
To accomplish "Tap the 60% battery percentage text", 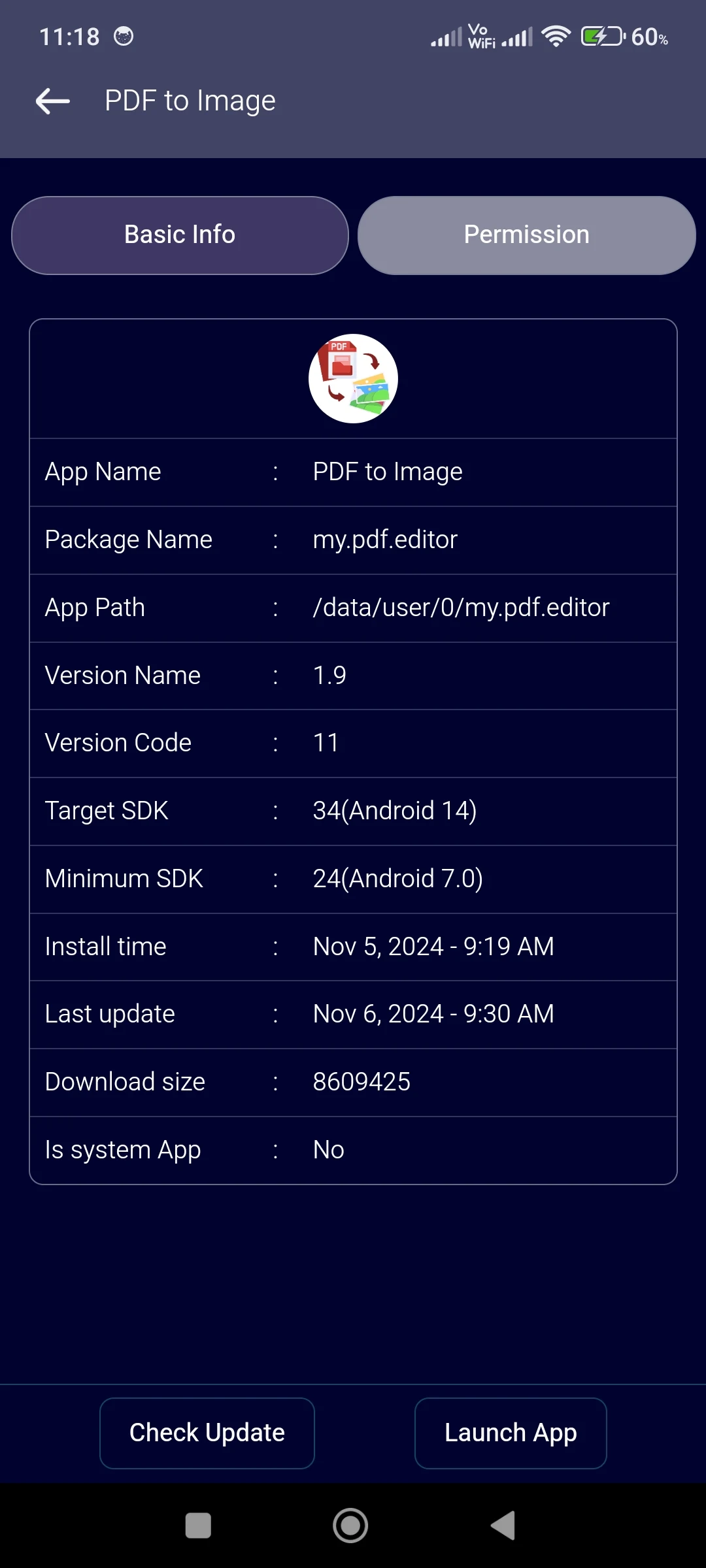I will pyautogui.click(x=650, y=37).
